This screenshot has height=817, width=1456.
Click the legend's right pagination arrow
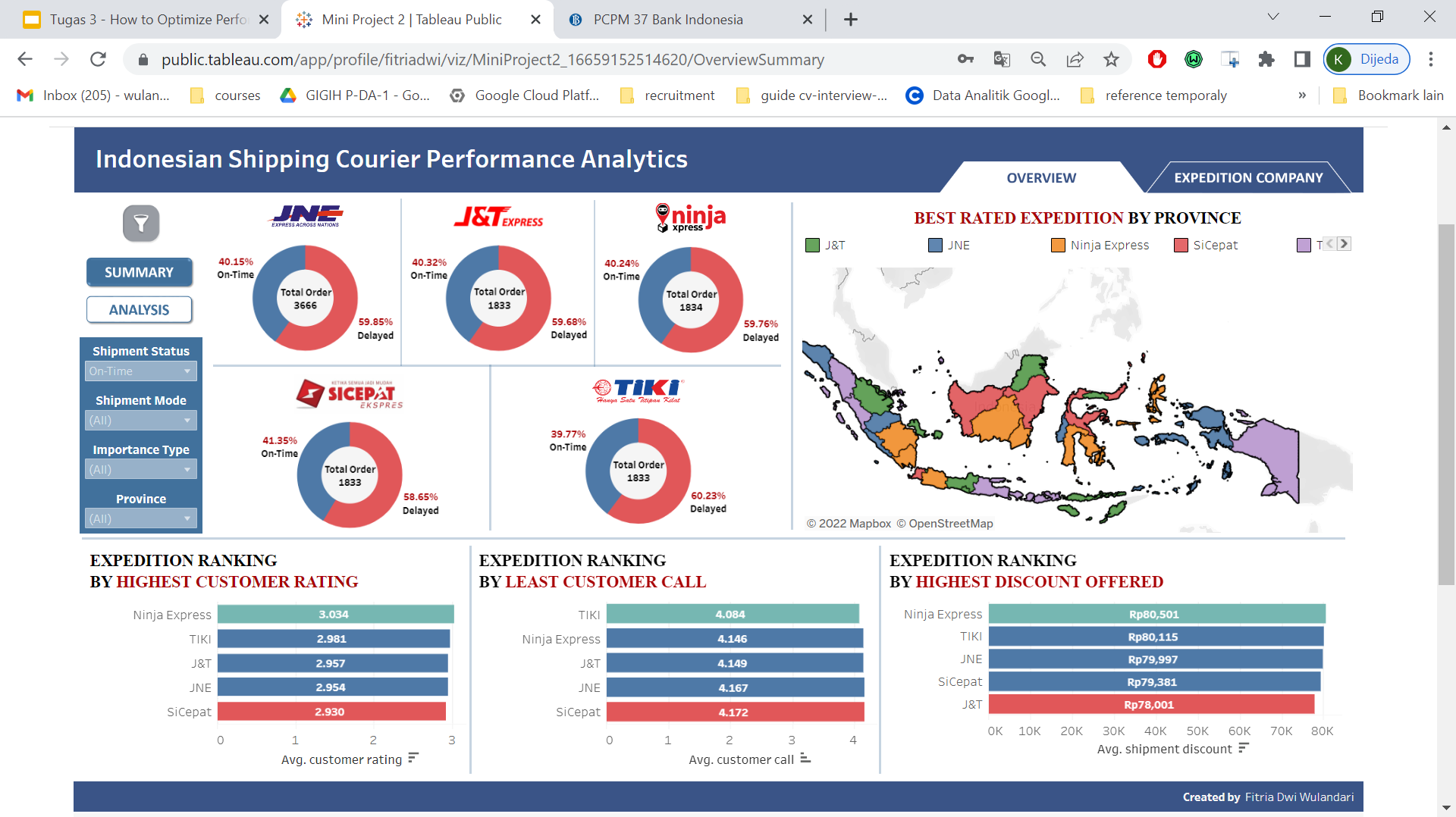click(x=1345, y=244)
